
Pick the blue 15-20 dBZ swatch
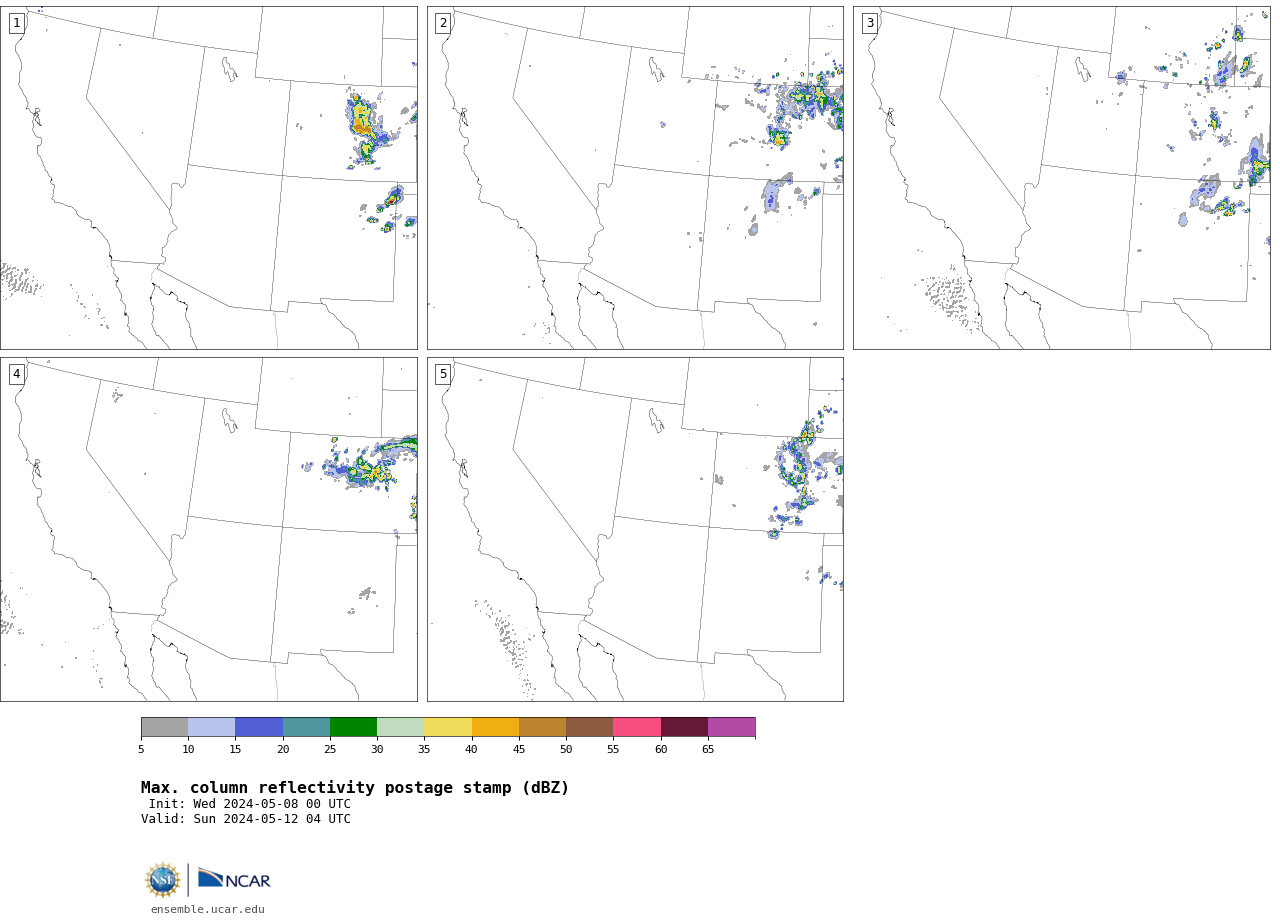(x=259, y=727)
